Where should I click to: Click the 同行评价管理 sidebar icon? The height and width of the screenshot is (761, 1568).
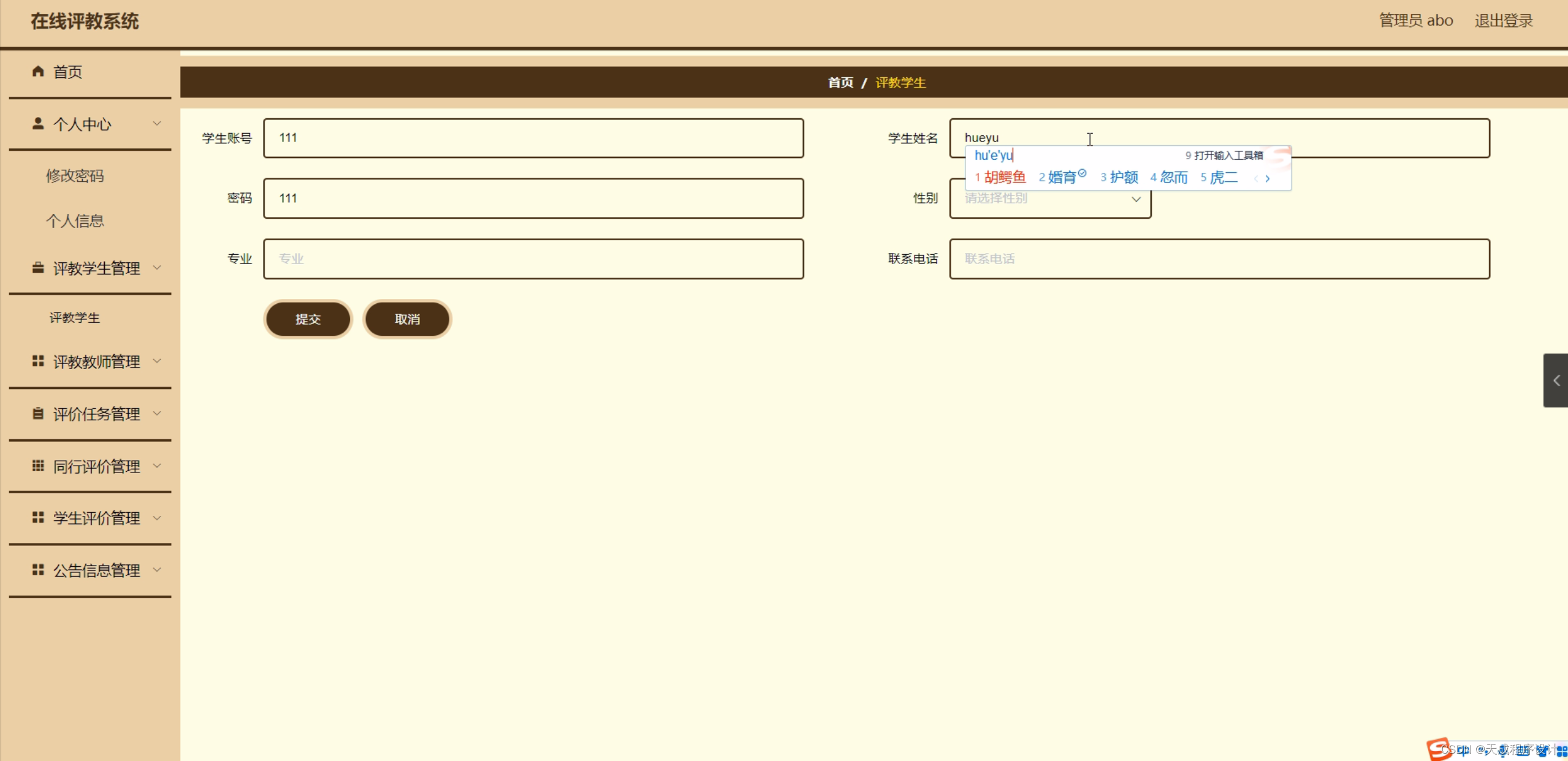(x=37, y=466)
